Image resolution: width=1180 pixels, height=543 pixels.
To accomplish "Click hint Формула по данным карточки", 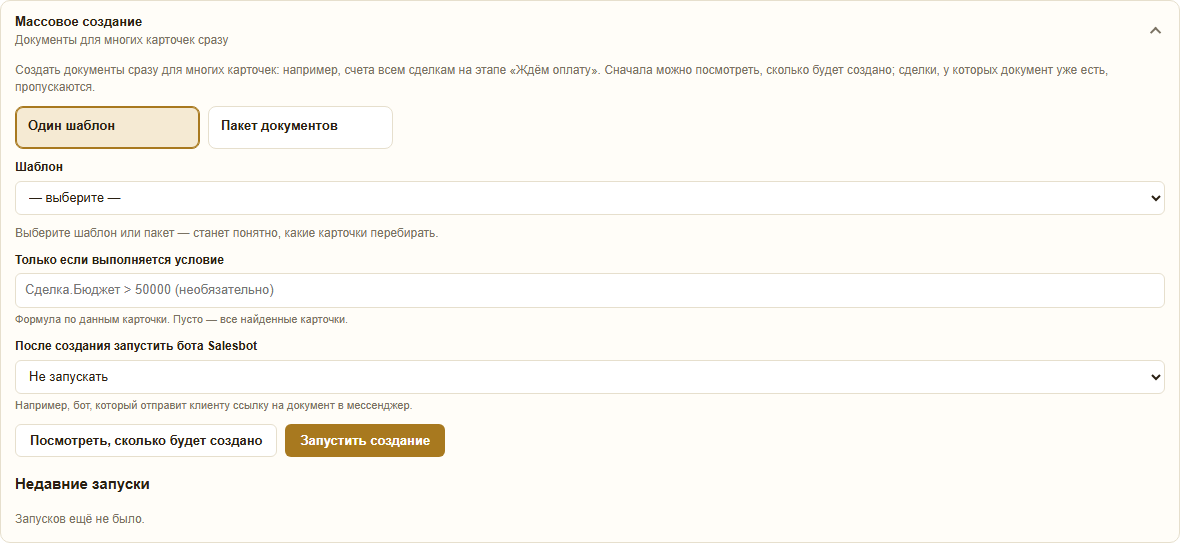I will click(x=181, y=320).
